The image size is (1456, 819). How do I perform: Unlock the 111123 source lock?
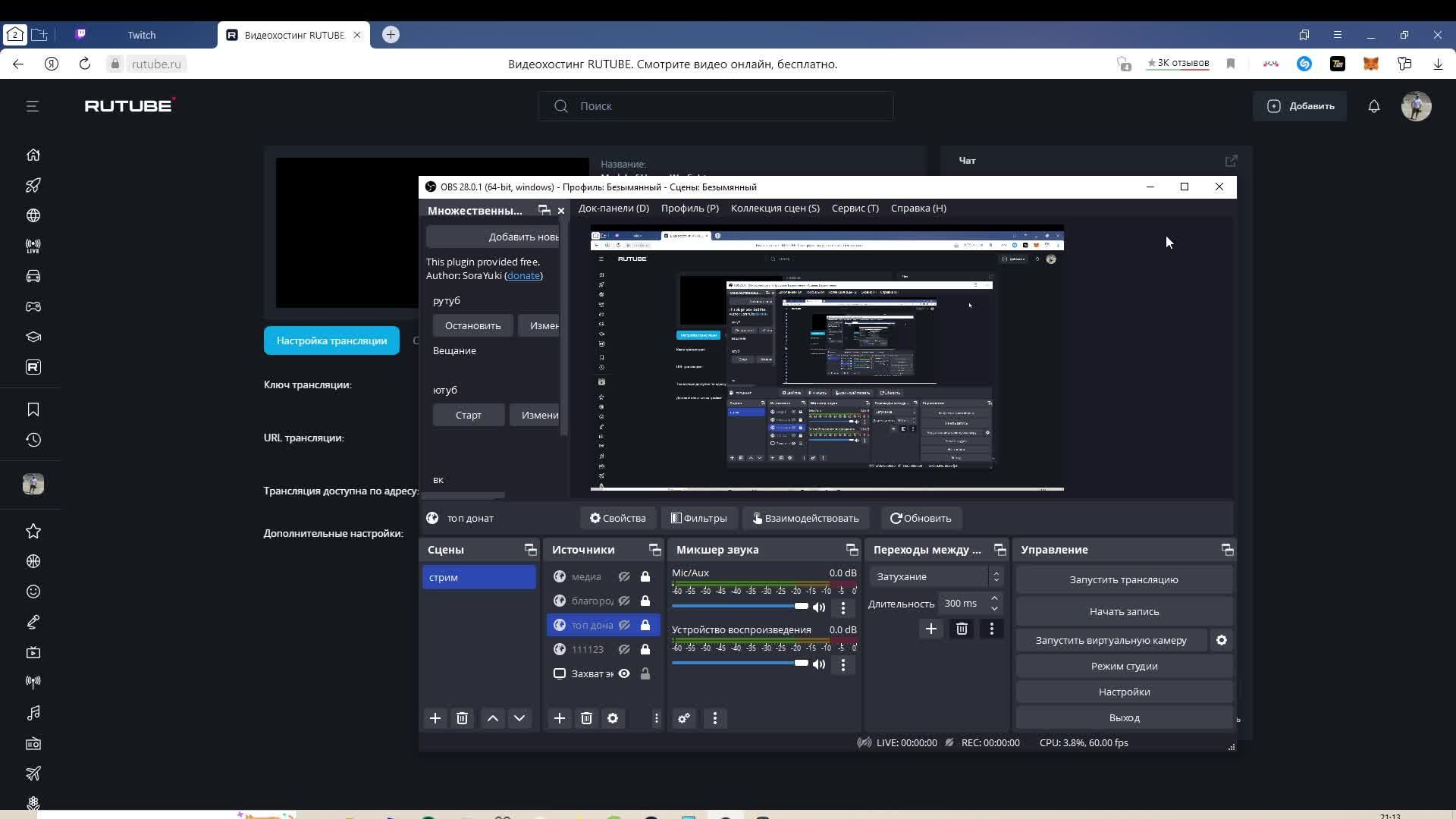pyautogui.click(x=645, y=649)
